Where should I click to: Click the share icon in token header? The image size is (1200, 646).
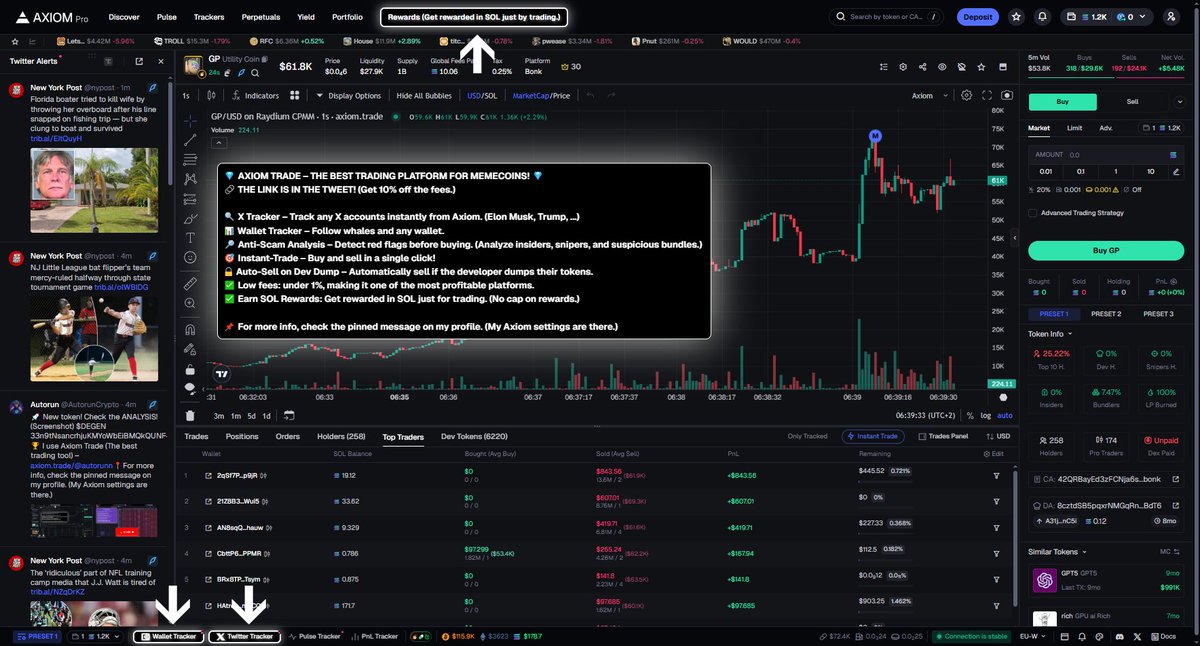(921, 66)
